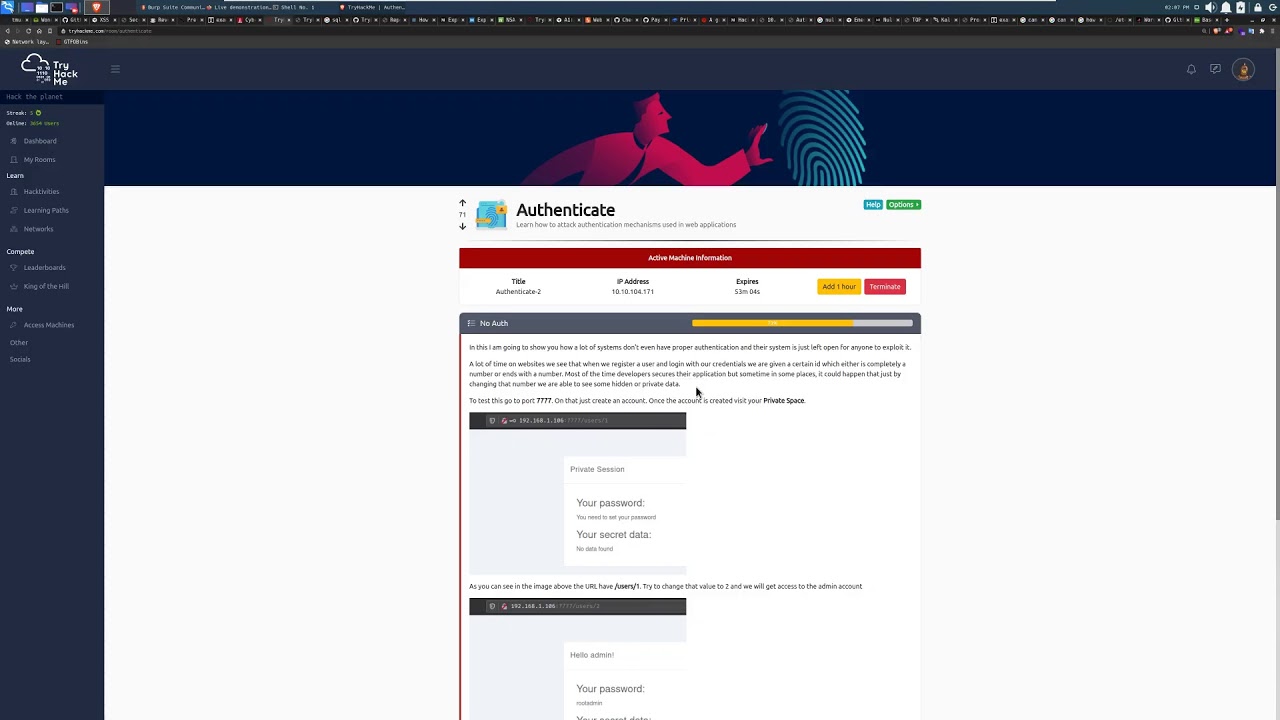Select the IP address 10.10.104.171 text
Screen dimensions: 1280x720
[633, 292]
